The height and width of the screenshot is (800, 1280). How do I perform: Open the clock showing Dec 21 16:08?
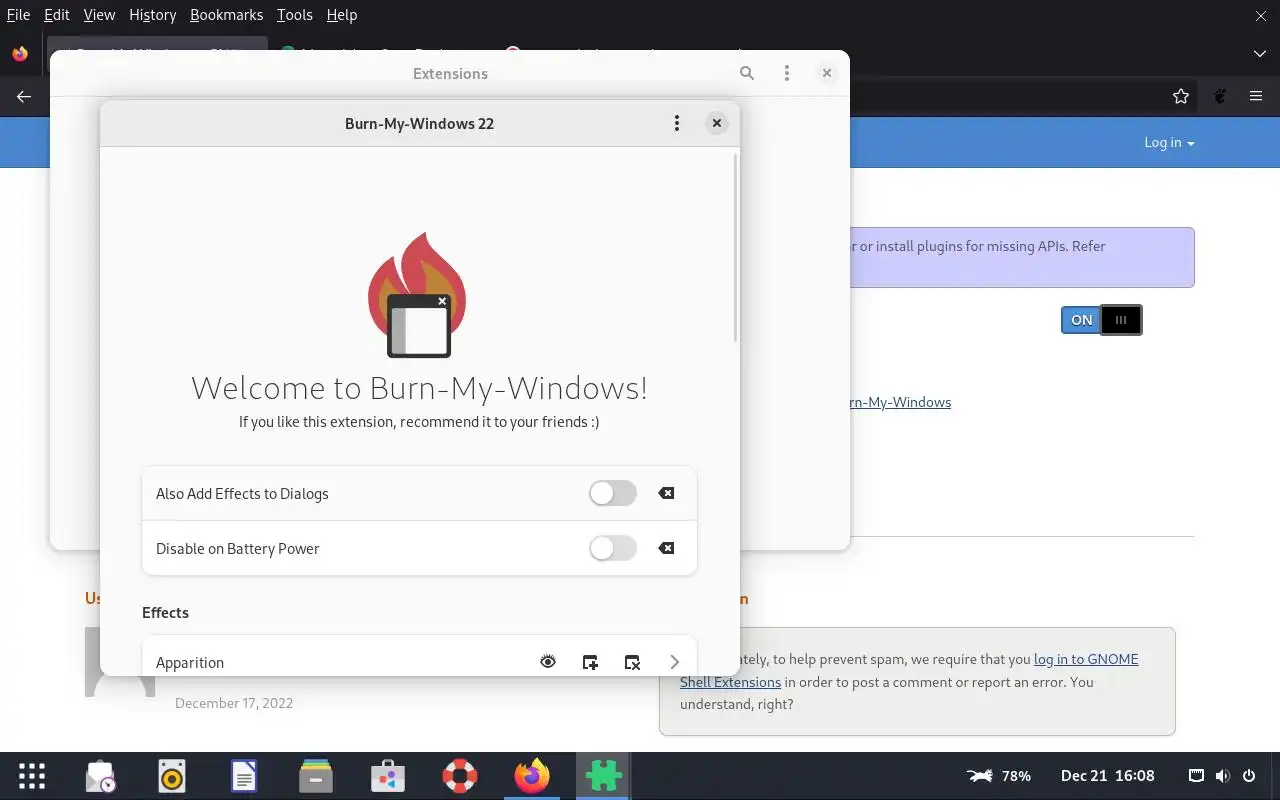coord(1108,776)
